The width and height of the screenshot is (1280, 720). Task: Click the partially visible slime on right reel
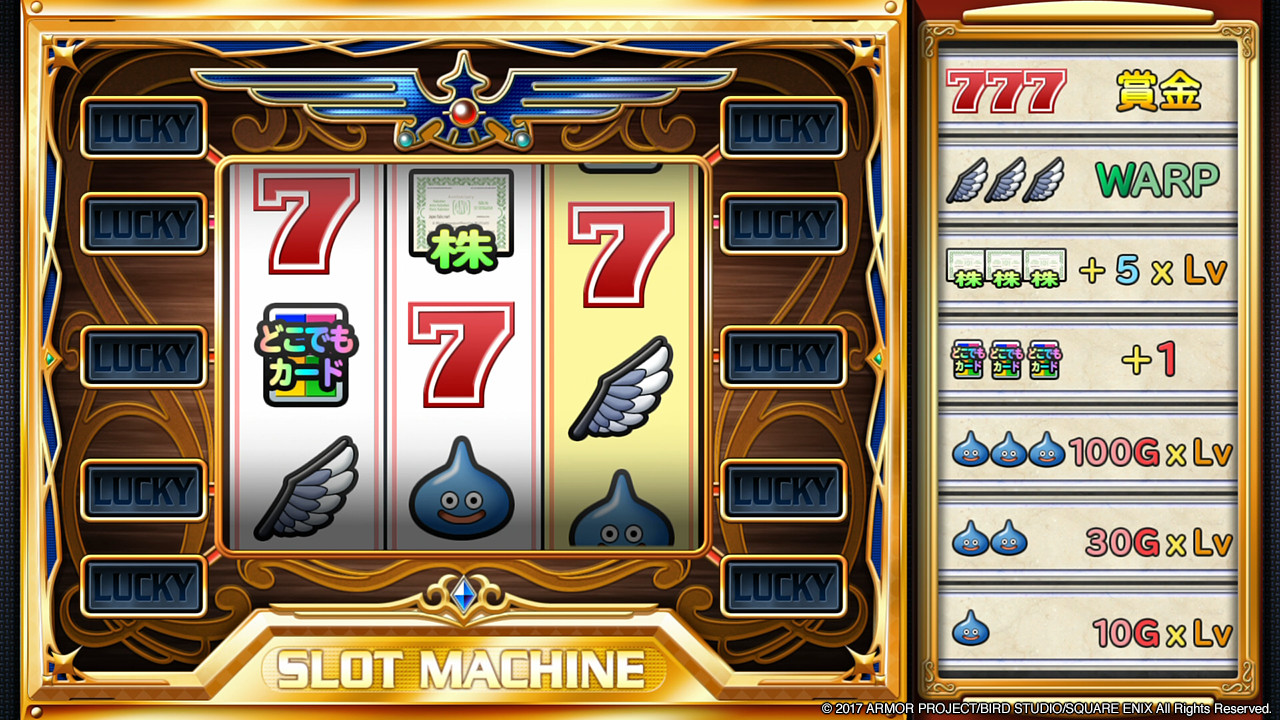(x=621, y=508)
